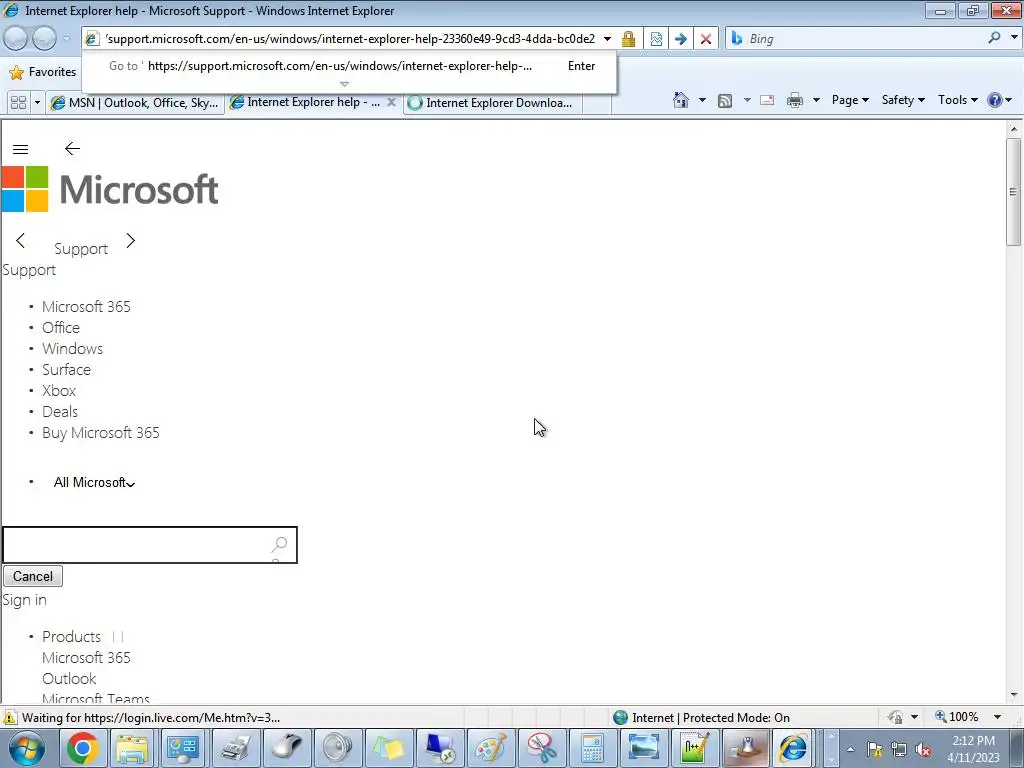This screenshot has width=1024, height=768.
Task: Click the Outlook link under Products
Action: [69, 679]
